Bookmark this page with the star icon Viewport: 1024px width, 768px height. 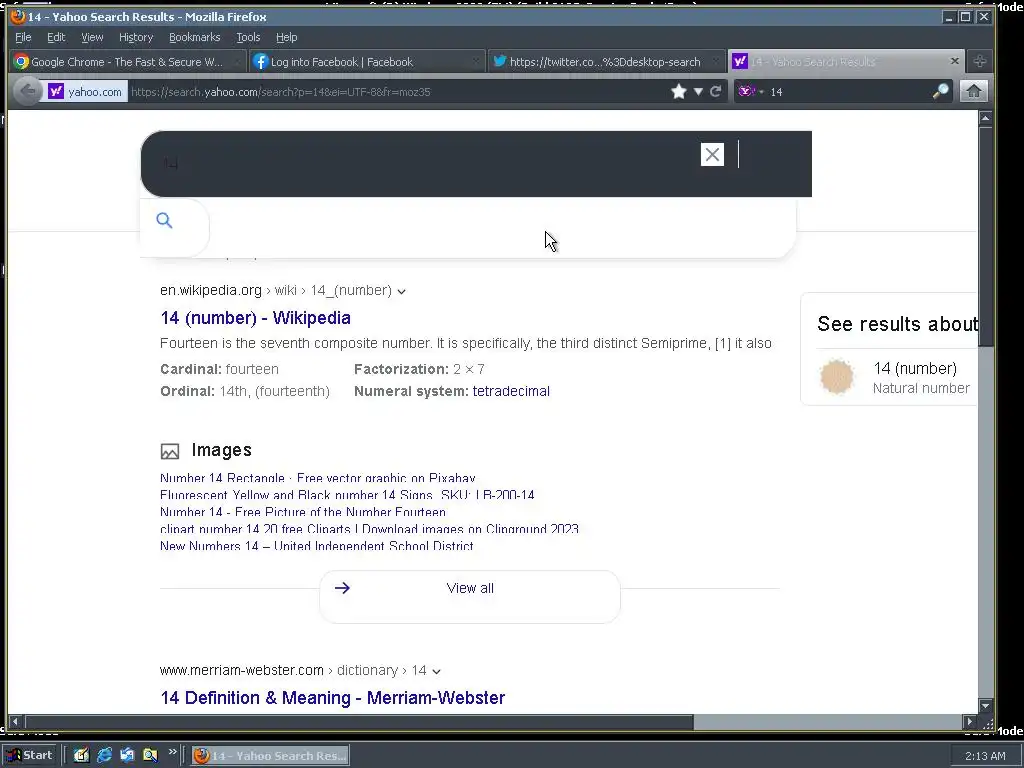coord(679,91)
